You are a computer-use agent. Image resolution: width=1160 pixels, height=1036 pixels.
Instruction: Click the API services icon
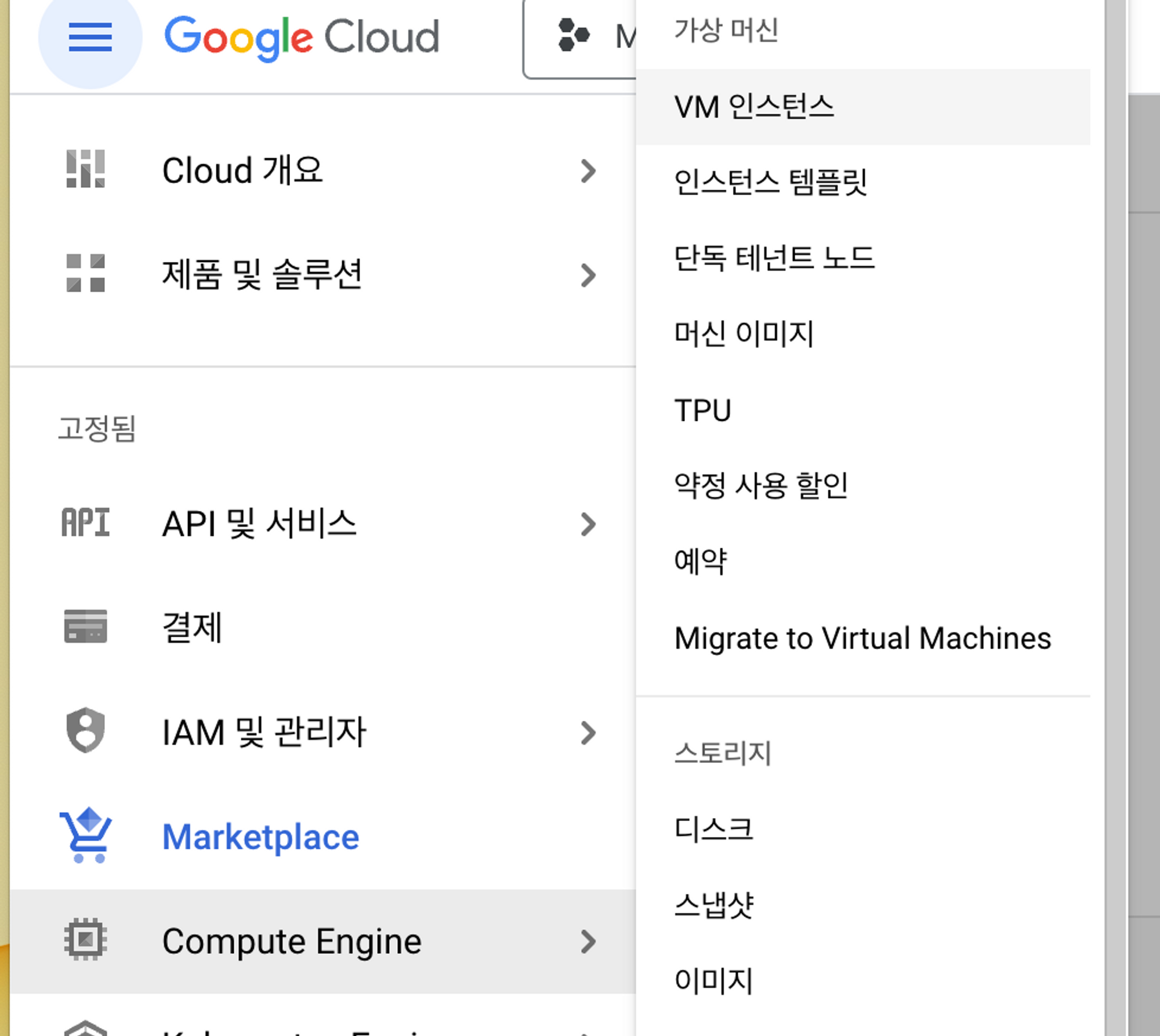click(x=85, y=522)
